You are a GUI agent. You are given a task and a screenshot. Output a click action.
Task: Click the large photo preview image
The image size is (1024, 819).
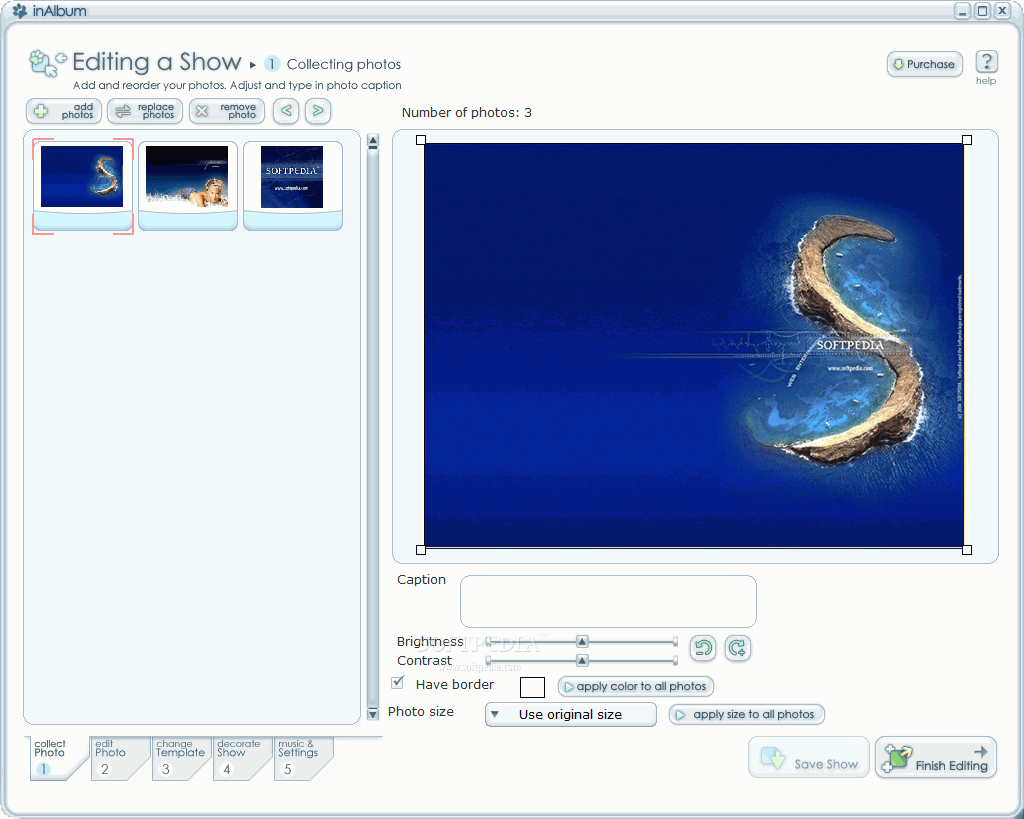tap(694, 345)
